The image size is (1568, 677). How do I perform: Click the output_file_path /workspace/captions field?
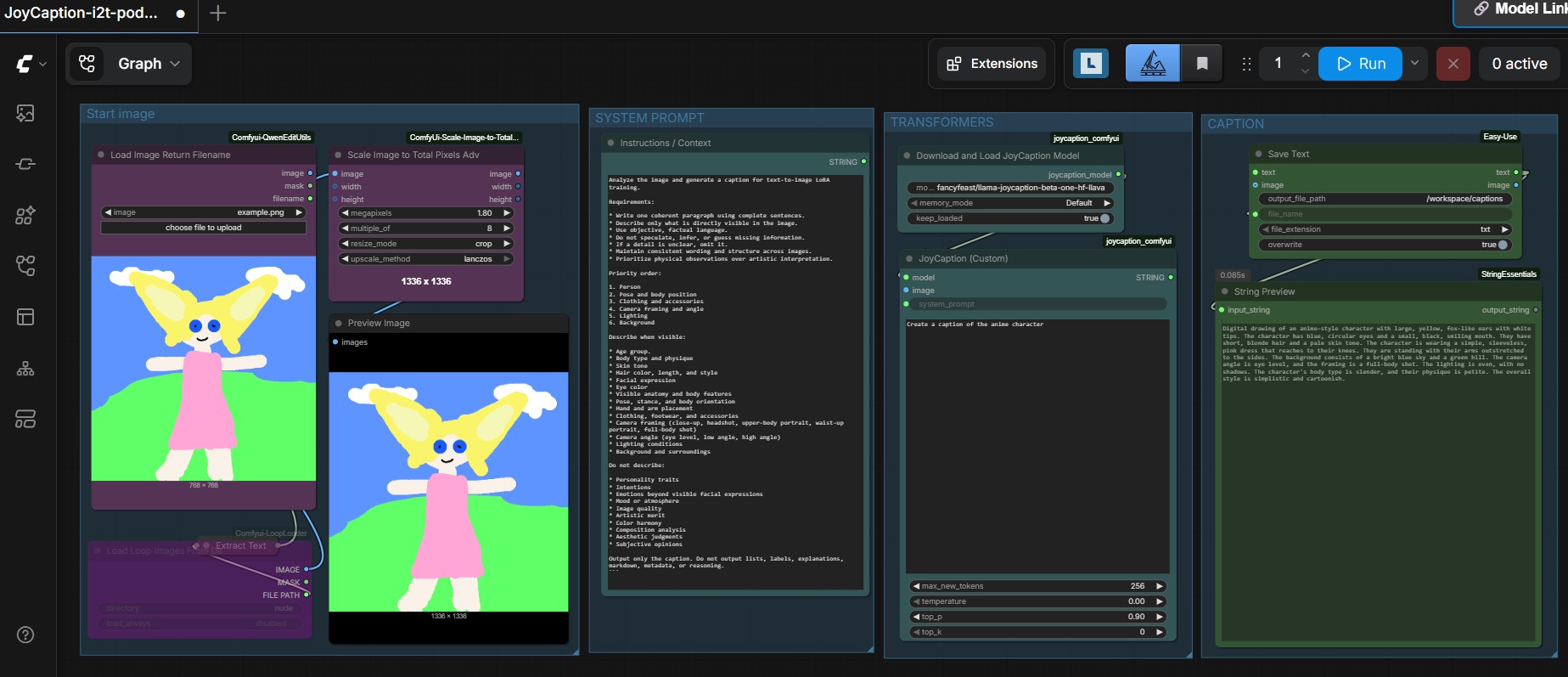(1385, 199)
